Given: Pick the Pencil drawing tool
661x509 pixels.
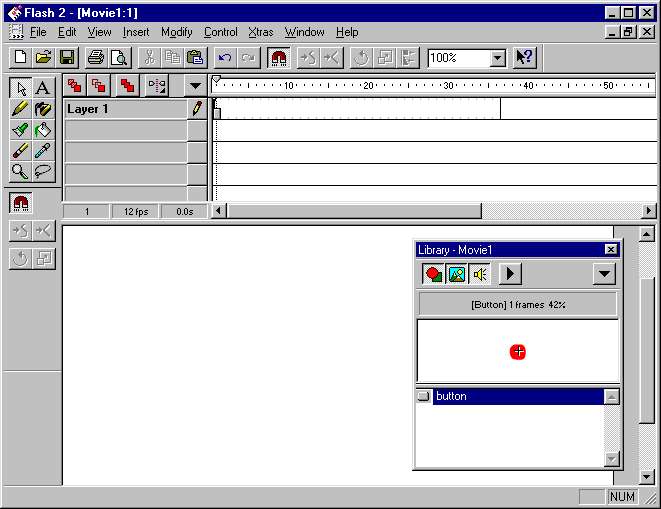Looking at the screenshot, I should point(20,109).
